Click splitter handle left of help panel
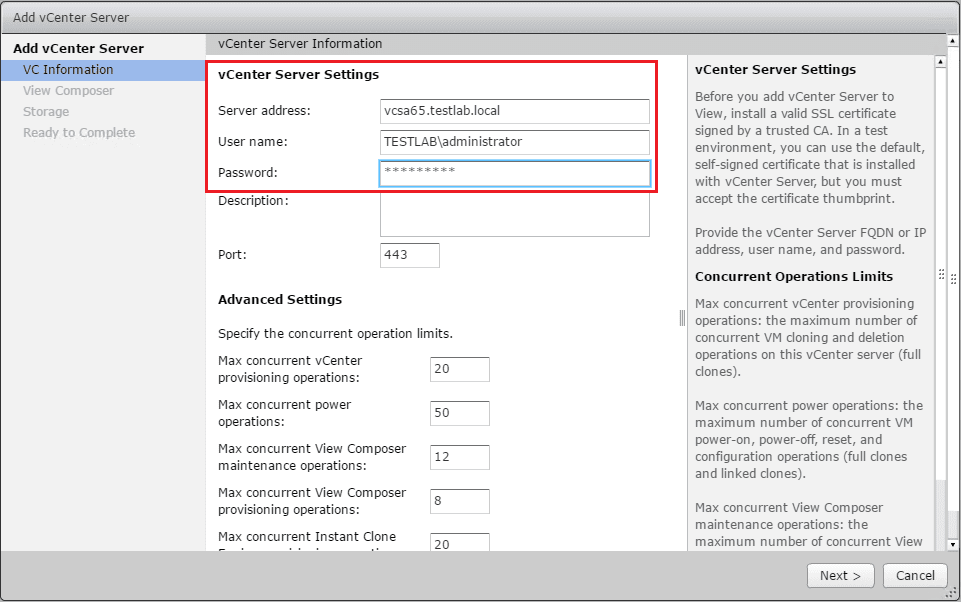Image resolution: width=961 pixels, height=602 pixels. point(682,317)
